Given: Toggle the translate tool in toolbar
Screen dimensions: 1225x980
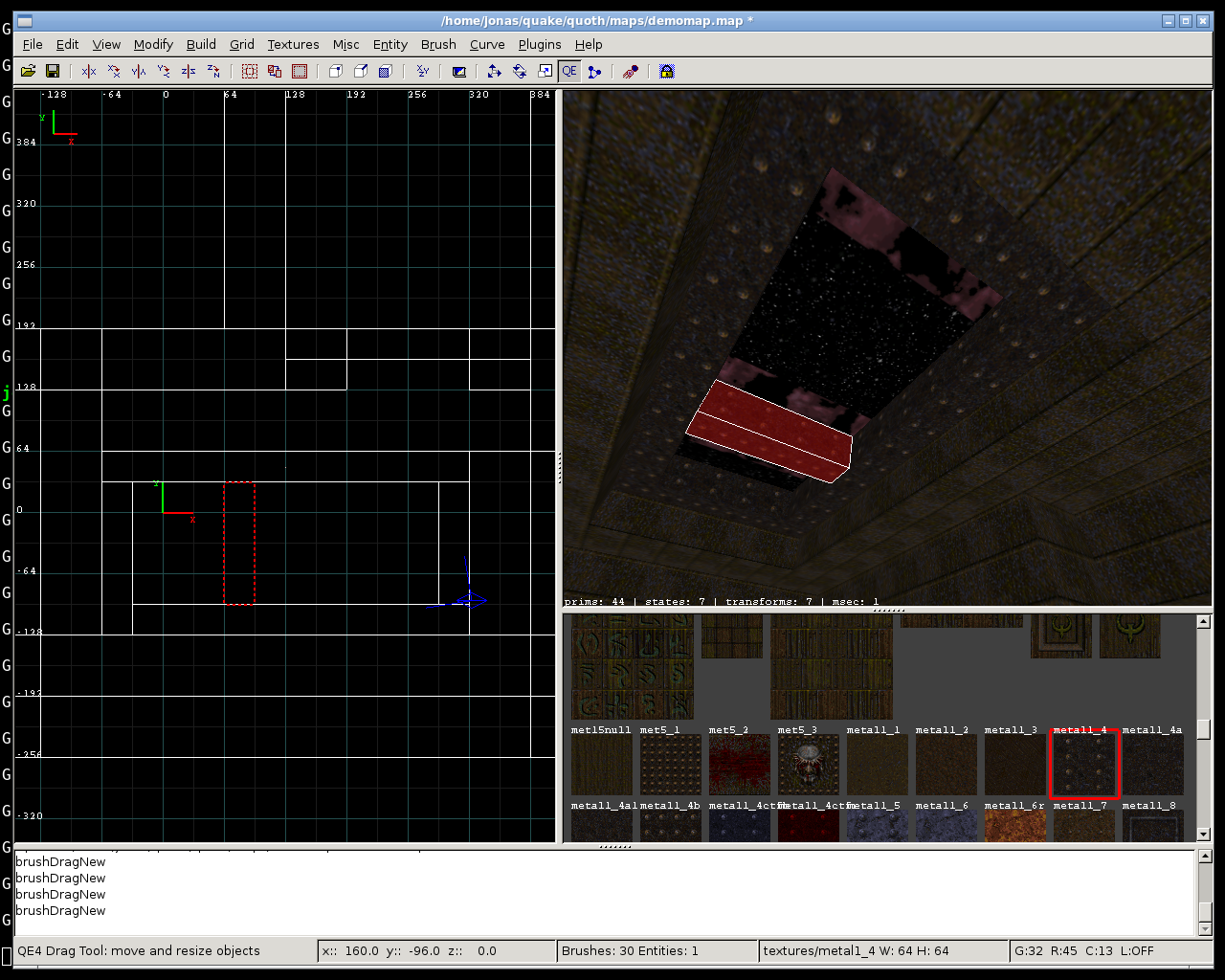Looking at the screenshot, I should [x=494, y=71].
